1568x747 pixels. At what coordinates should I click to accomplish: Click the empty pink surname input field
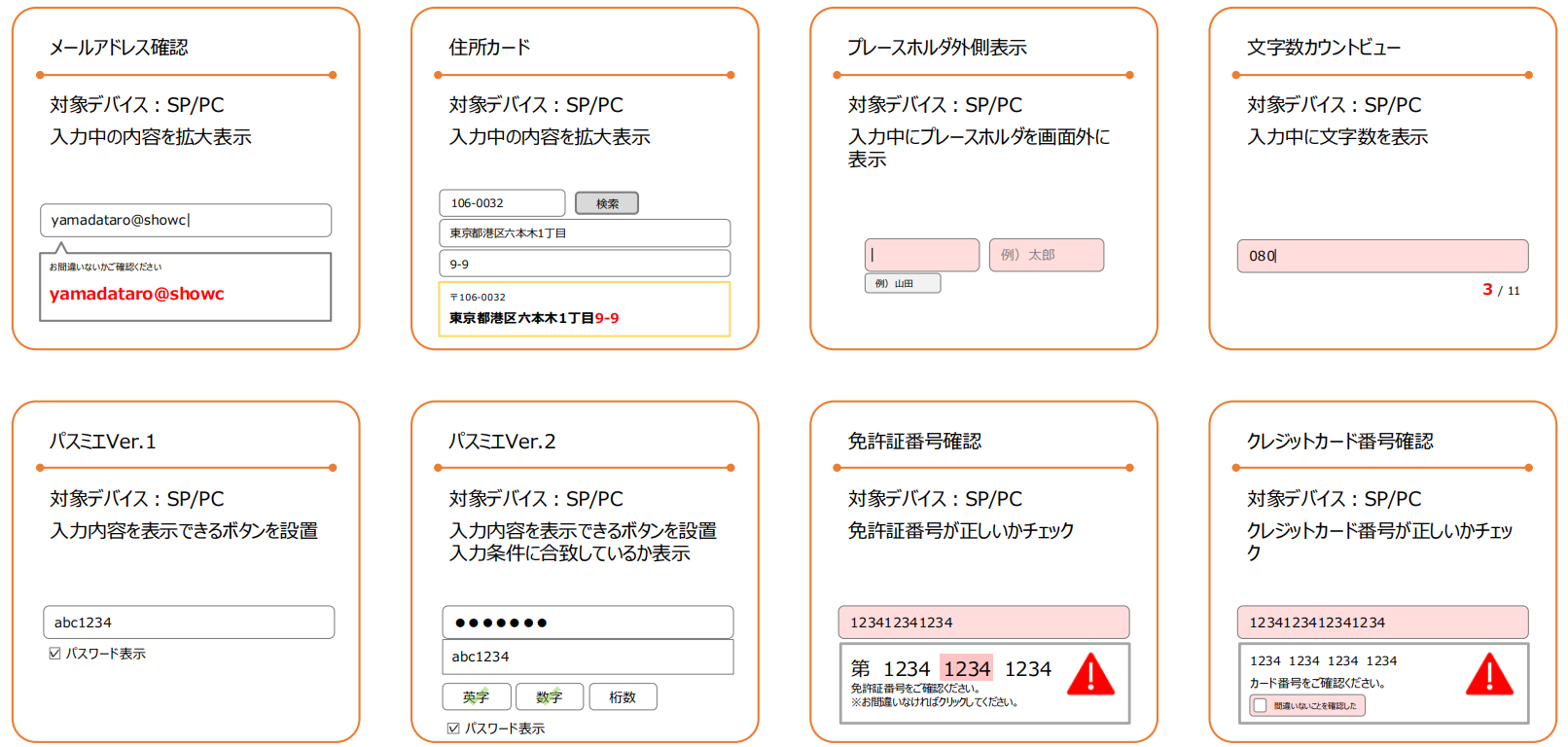(922, 255)
